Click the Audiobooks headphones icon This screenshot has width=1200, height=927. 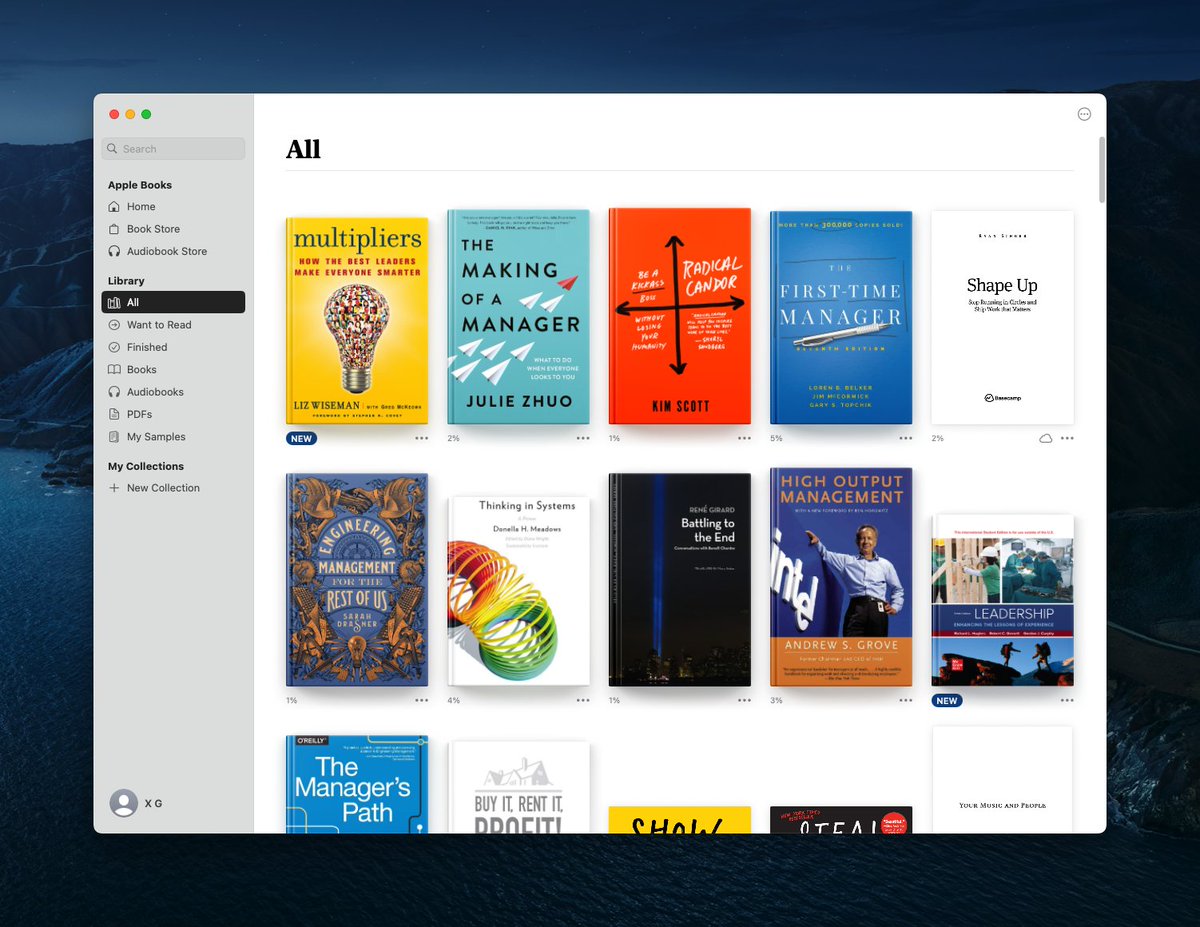pyautogui.click(x=114, y=392)
